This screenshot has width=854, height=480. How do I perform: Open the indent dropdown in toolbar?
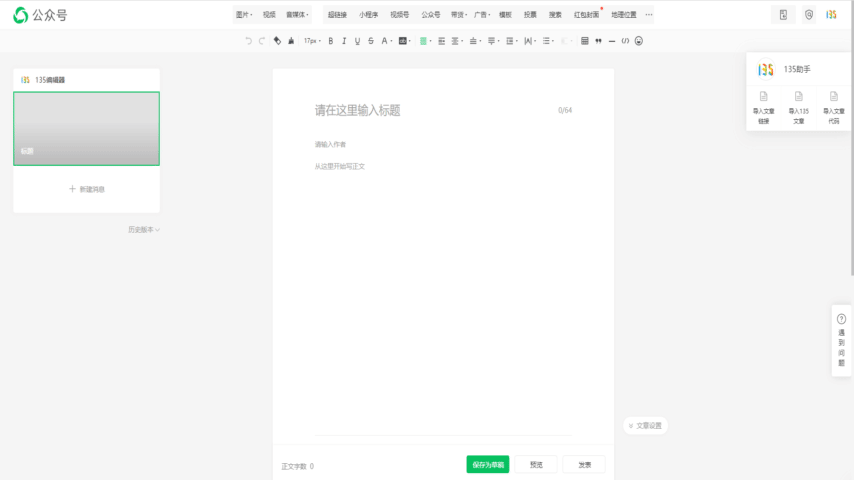click(458, 41)
